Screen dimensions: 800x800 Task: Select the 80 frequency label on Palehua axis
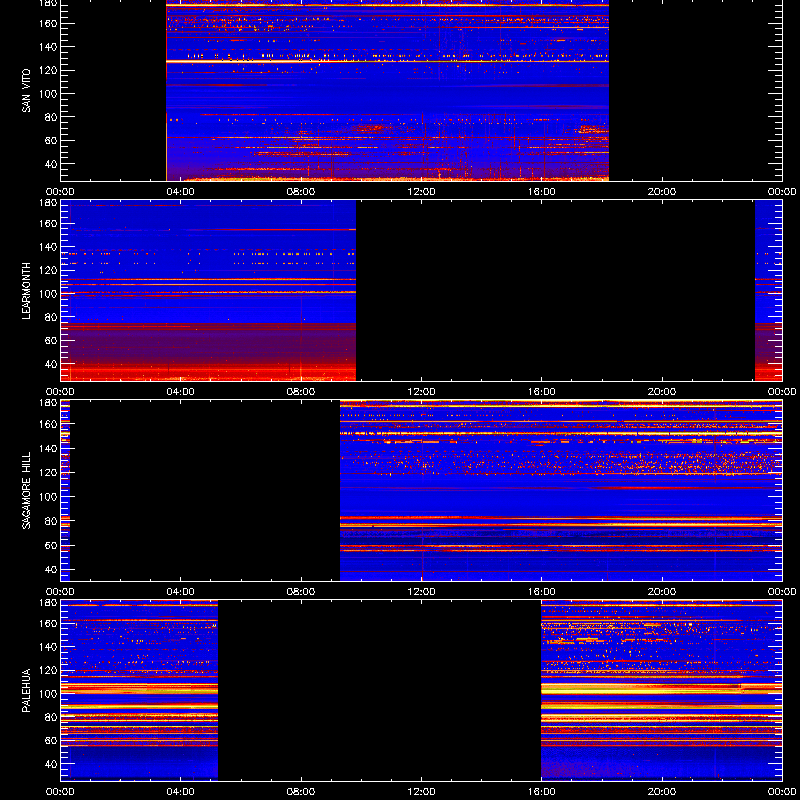point(52,717)
